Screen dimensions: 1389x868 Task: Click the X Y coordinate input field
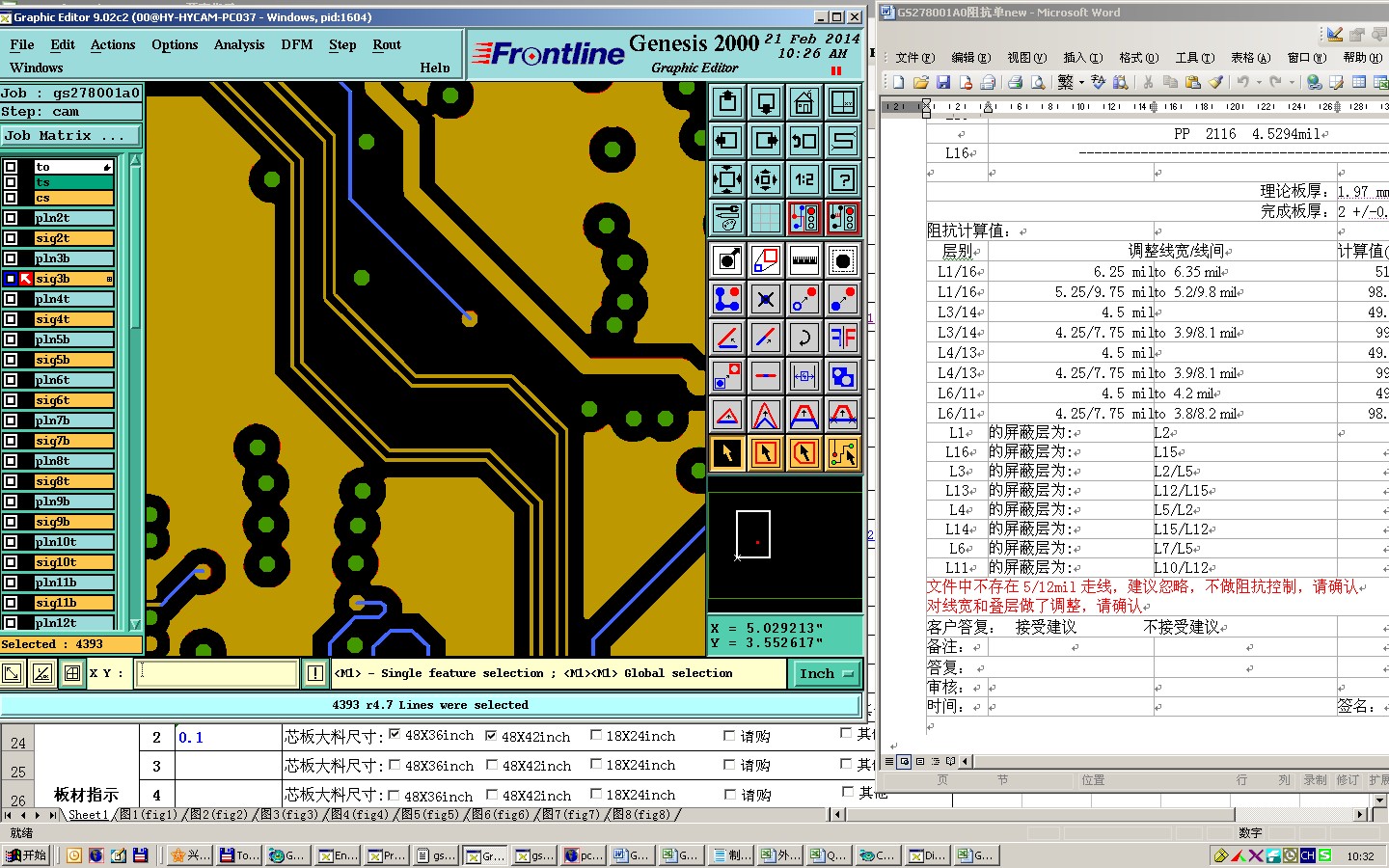[x=218, y=673]
